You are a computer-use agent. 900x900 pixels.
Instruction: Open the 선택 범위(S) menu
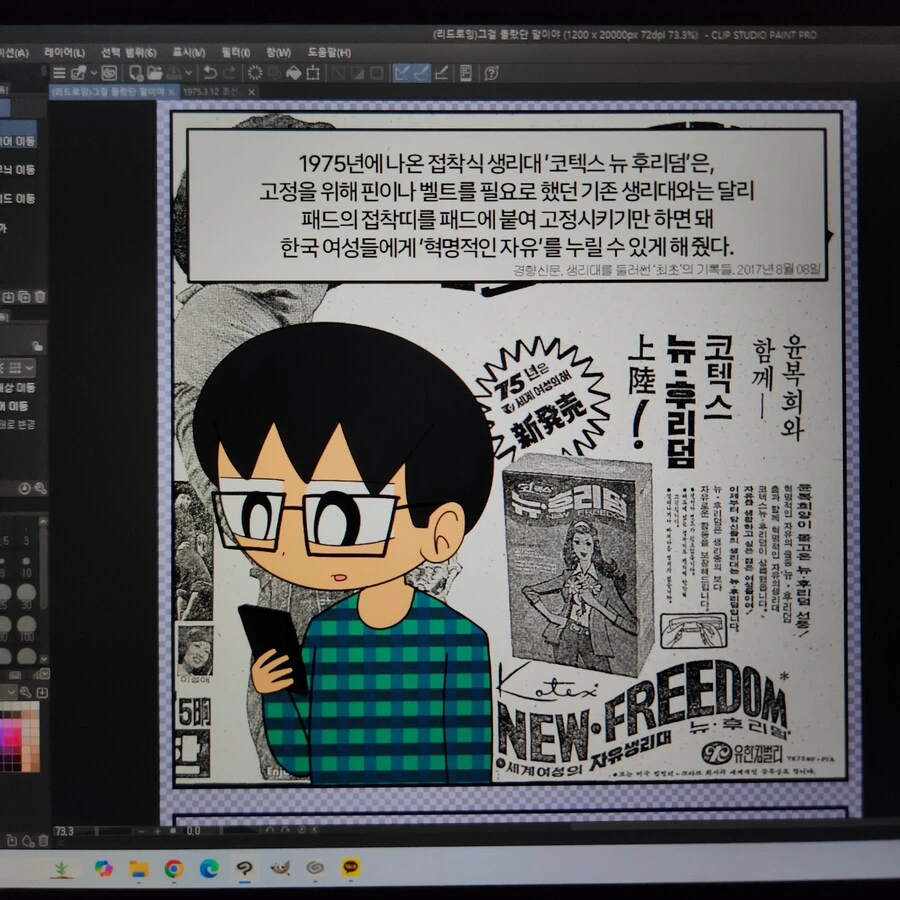(x=129, y=53)
